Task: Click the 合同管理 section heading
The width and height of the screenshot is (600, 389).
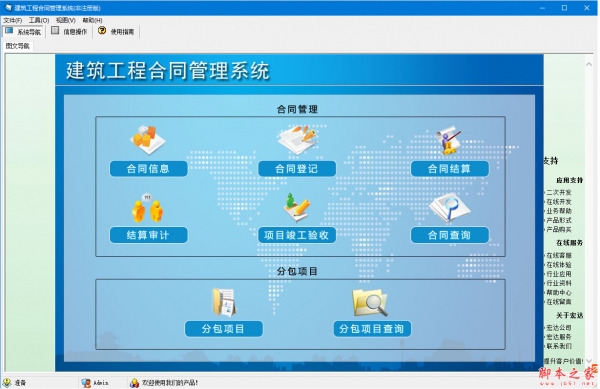Action: 297,109
